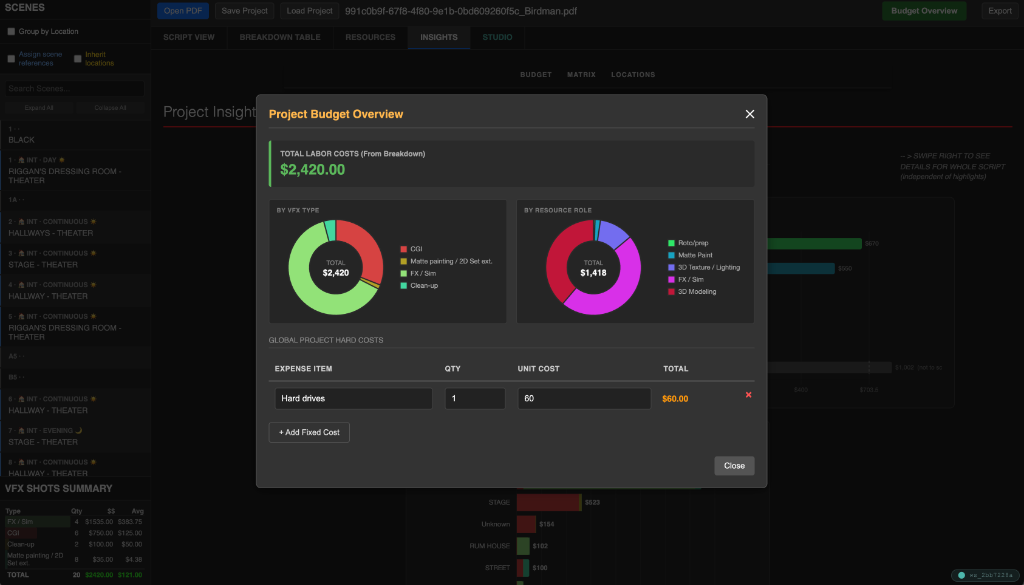Image resolution: width=1024 pixels, height=585 pixels.
Task: Click the house icon on scene 2 Hallways - Theater
Action: tap(20, 221)
